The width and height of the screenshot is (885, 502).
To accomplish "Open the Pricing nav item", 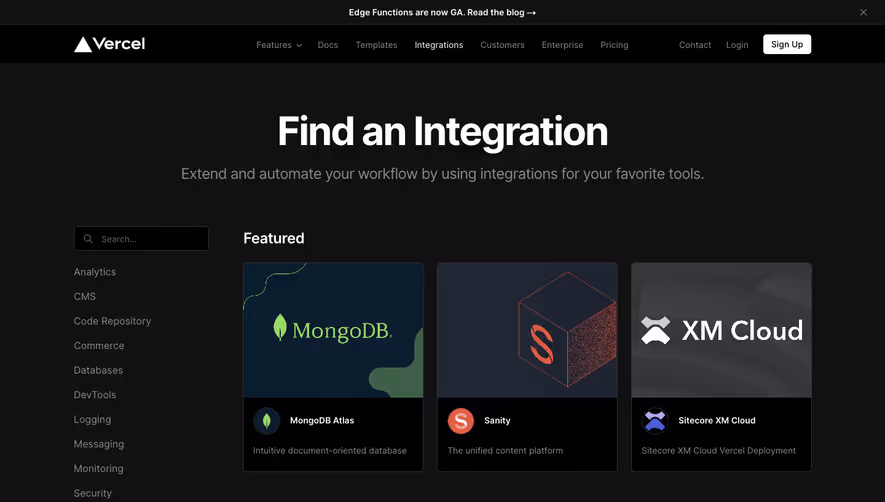I will pos(614,45).
